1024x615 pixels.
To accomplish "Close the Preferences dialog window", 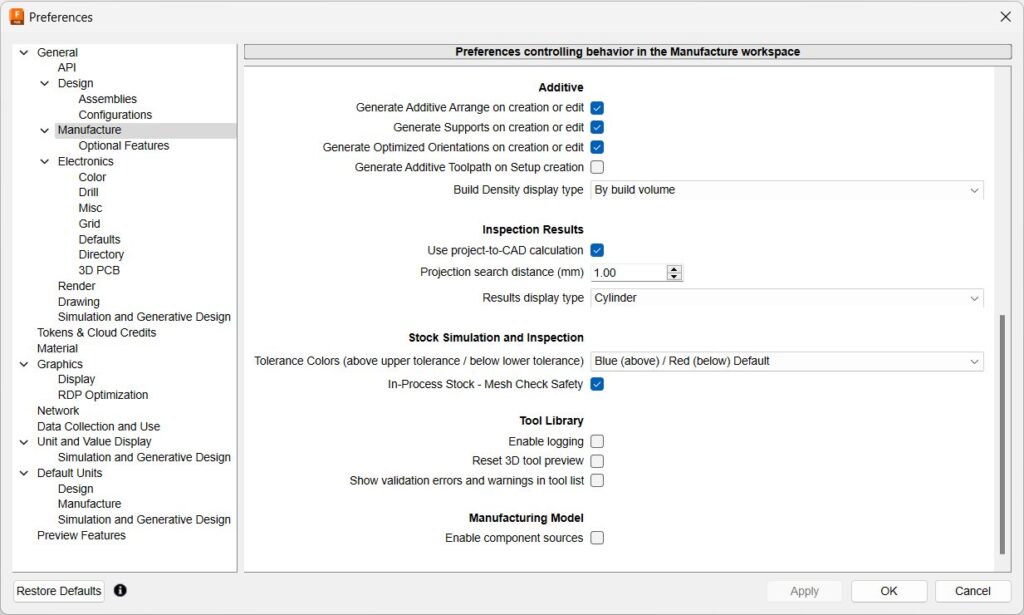I will (1005, 17).
